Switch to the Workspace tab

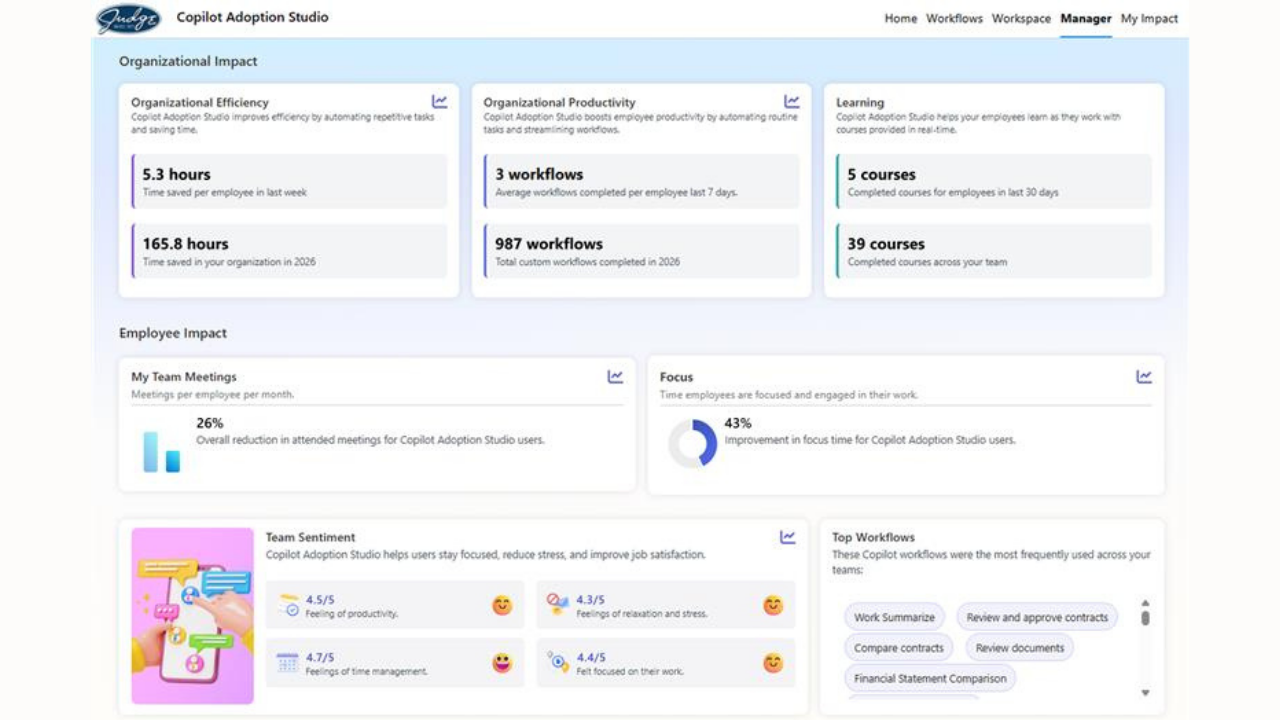point(1021,18)
